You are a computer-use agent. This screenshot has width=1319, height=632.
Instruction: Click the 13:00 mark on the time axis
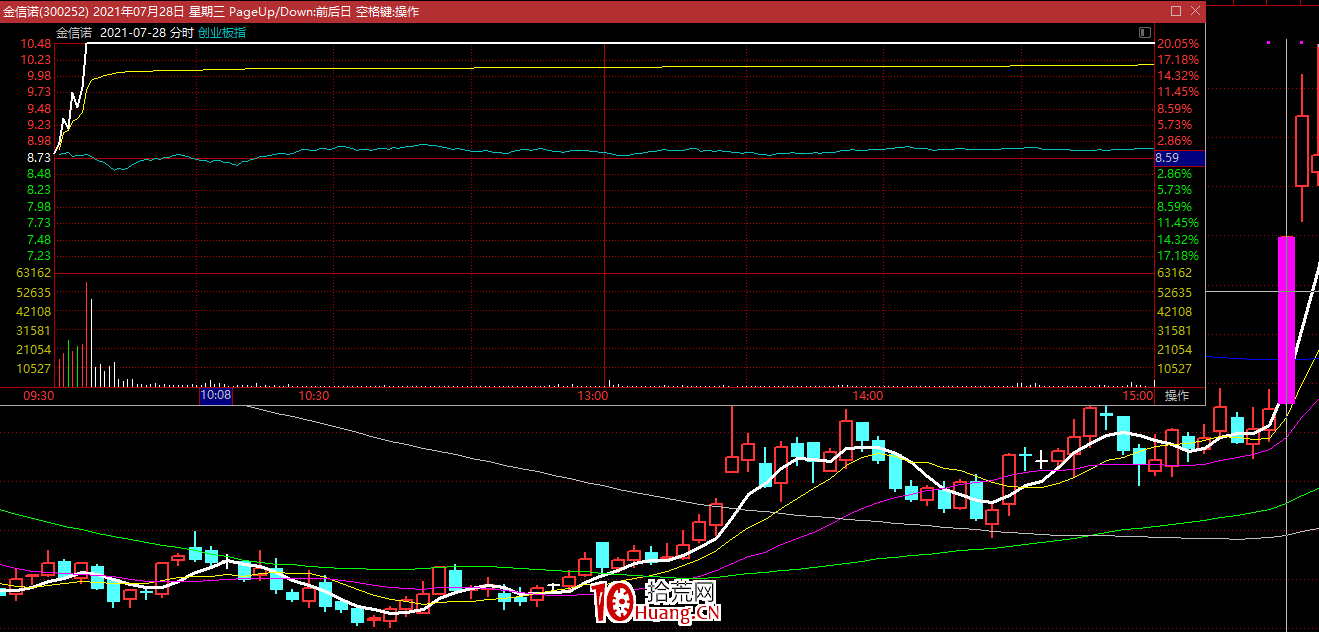click(x=593, y=395)
